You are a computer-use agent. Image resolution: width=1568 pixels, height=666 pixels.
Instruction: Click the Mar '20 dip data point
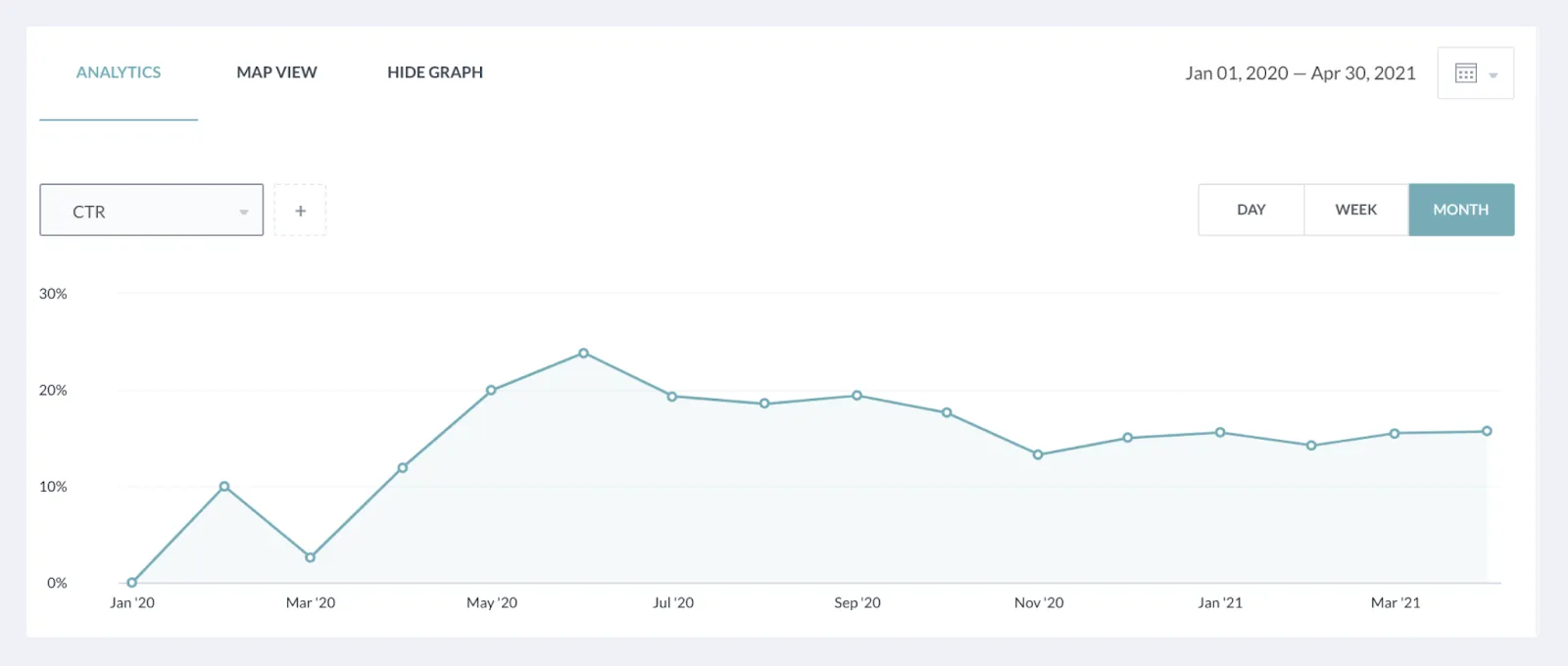click(310, 557)
